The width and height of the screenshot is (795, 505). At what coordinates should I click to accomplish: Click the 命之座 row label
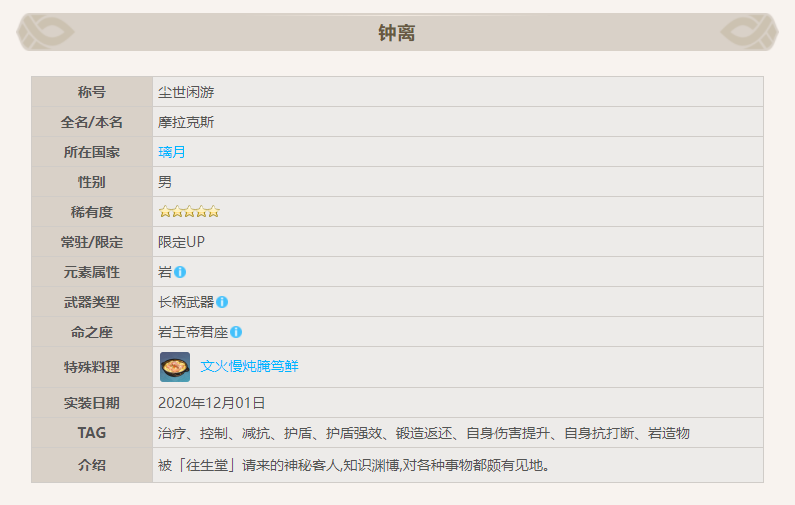click(92, 332)
